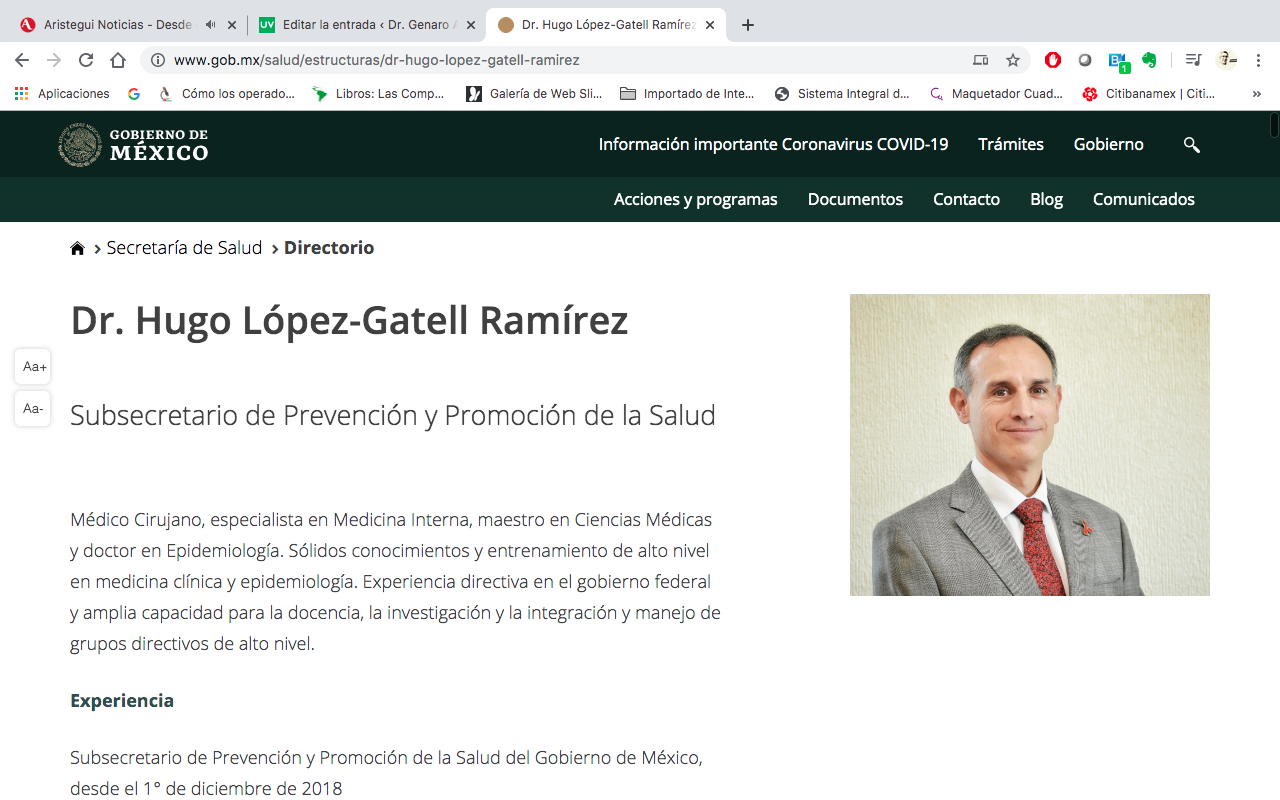Go to Secretaría de Salud breadcrumb link

click(x=184, y=248)
